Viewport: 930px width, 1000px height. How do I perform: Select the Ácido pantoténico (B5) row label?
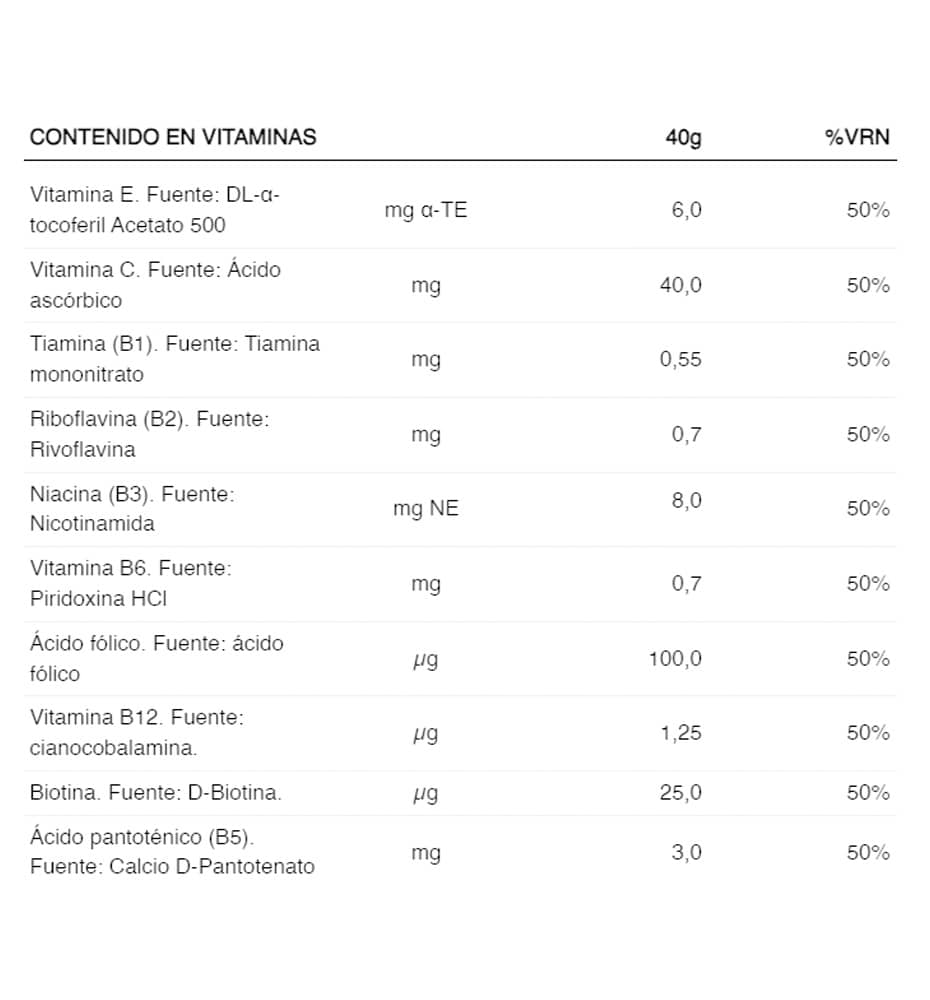[x=172, y=851]
